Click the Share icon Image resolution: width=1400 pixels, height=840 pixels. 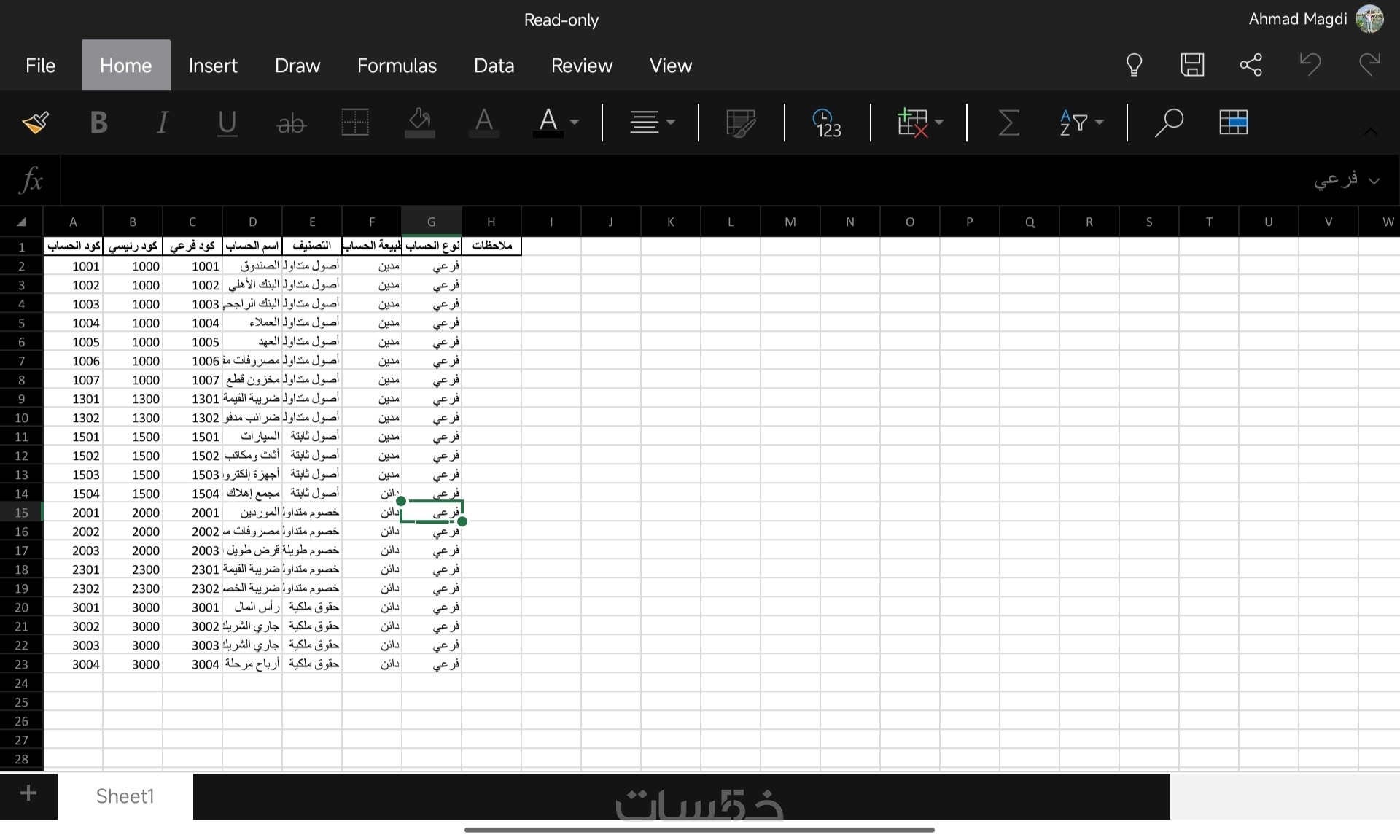pos(1251,65)
